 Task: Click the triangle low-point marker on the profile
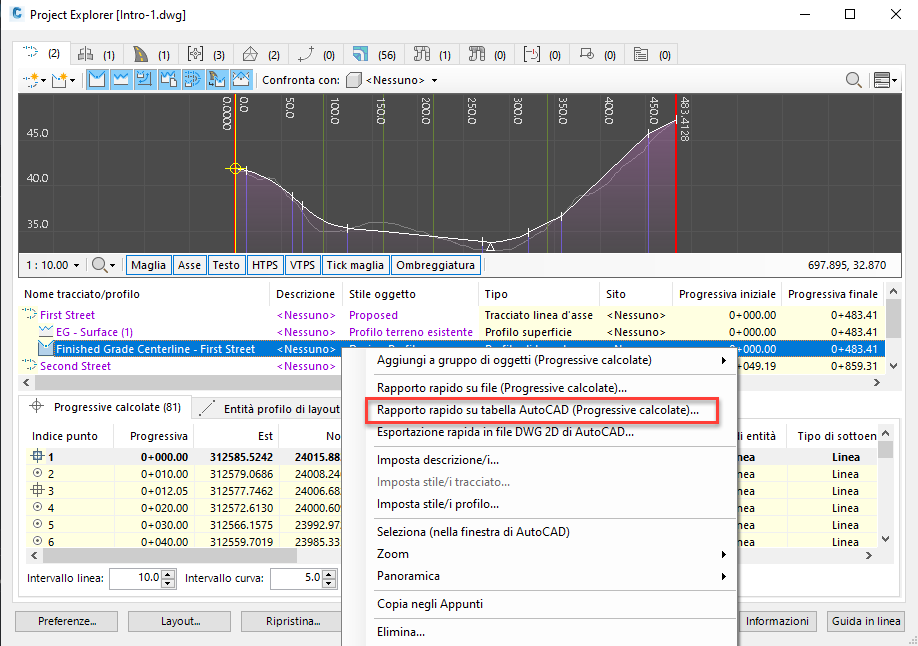click(491, 247)
